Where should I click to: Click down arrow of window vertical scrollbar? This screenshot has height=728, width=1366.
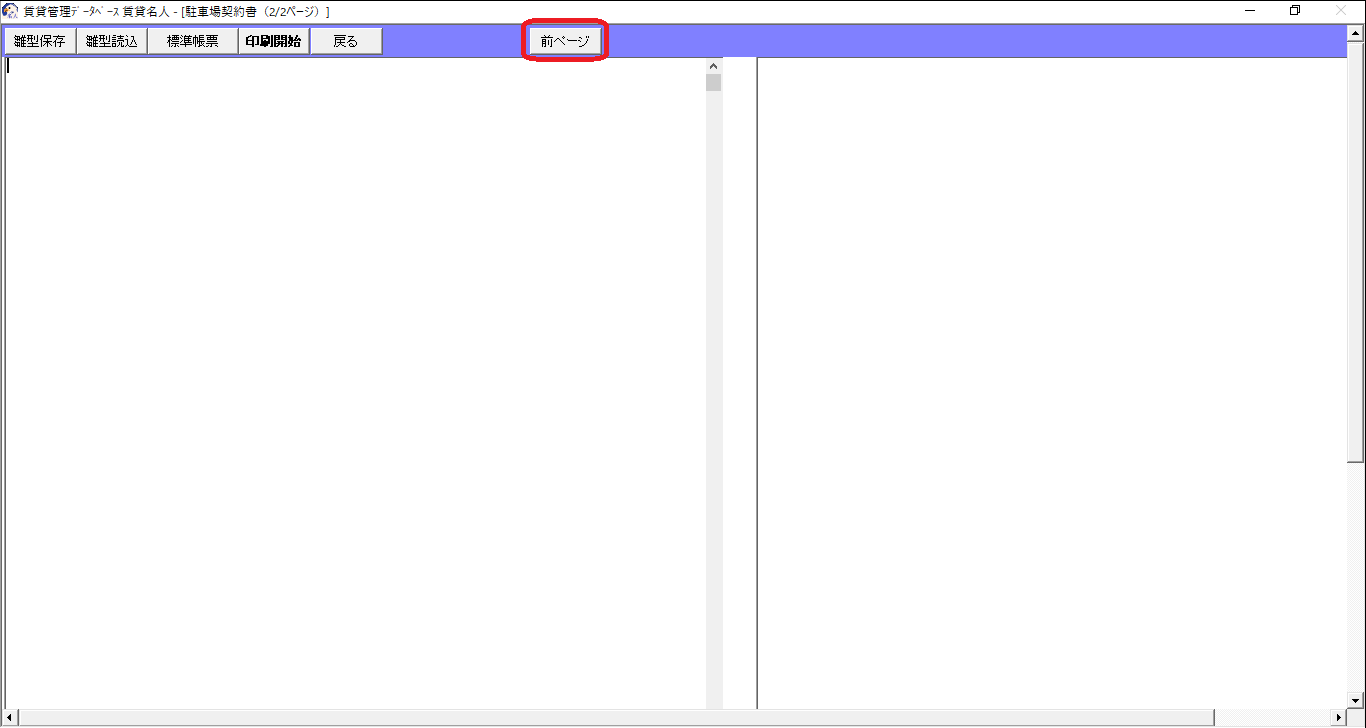click(x=1356, y=700)
